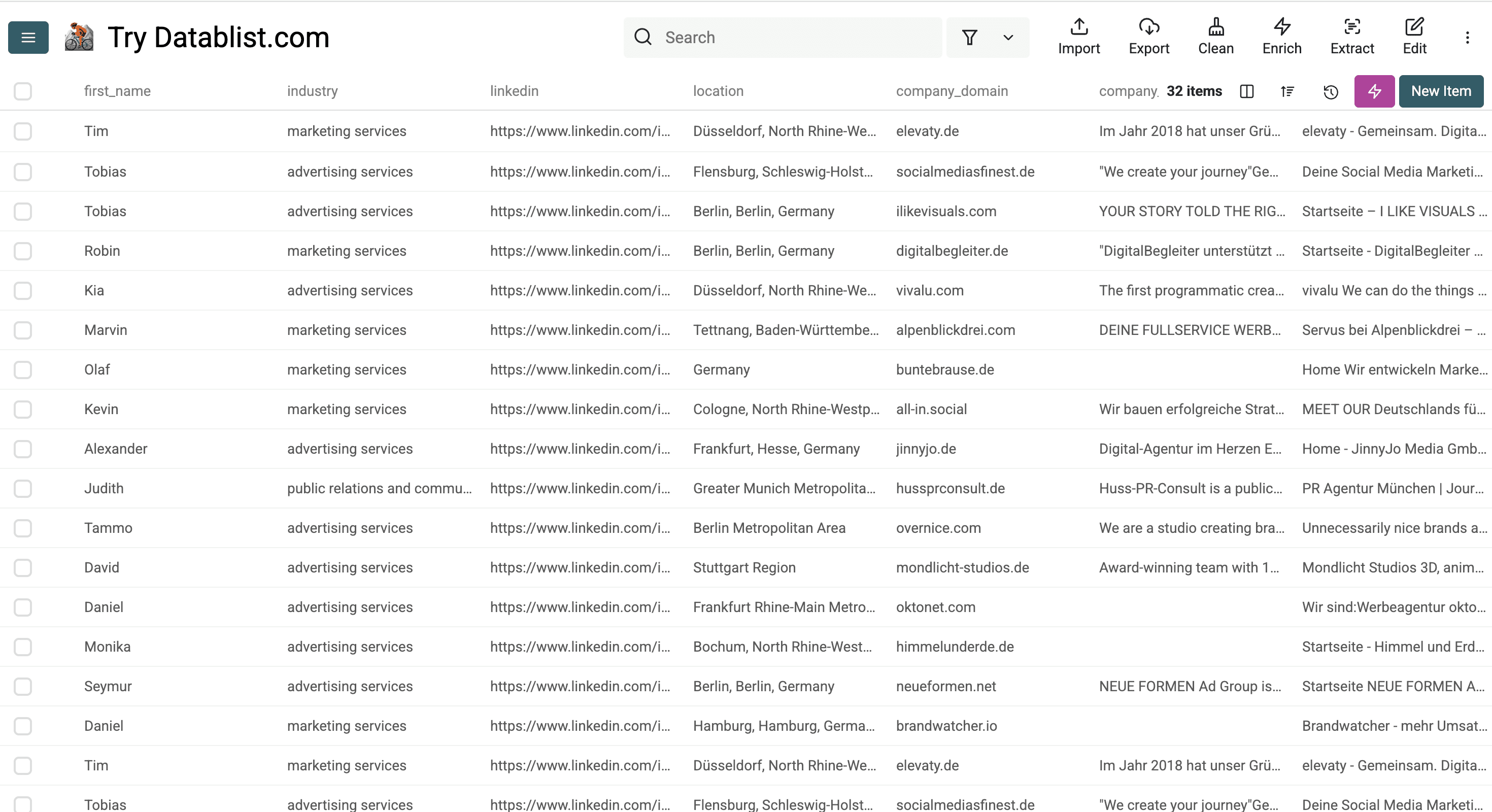Select the Clean data tool
This screenshot has height=812, width=1492.
pos(1216,37)
